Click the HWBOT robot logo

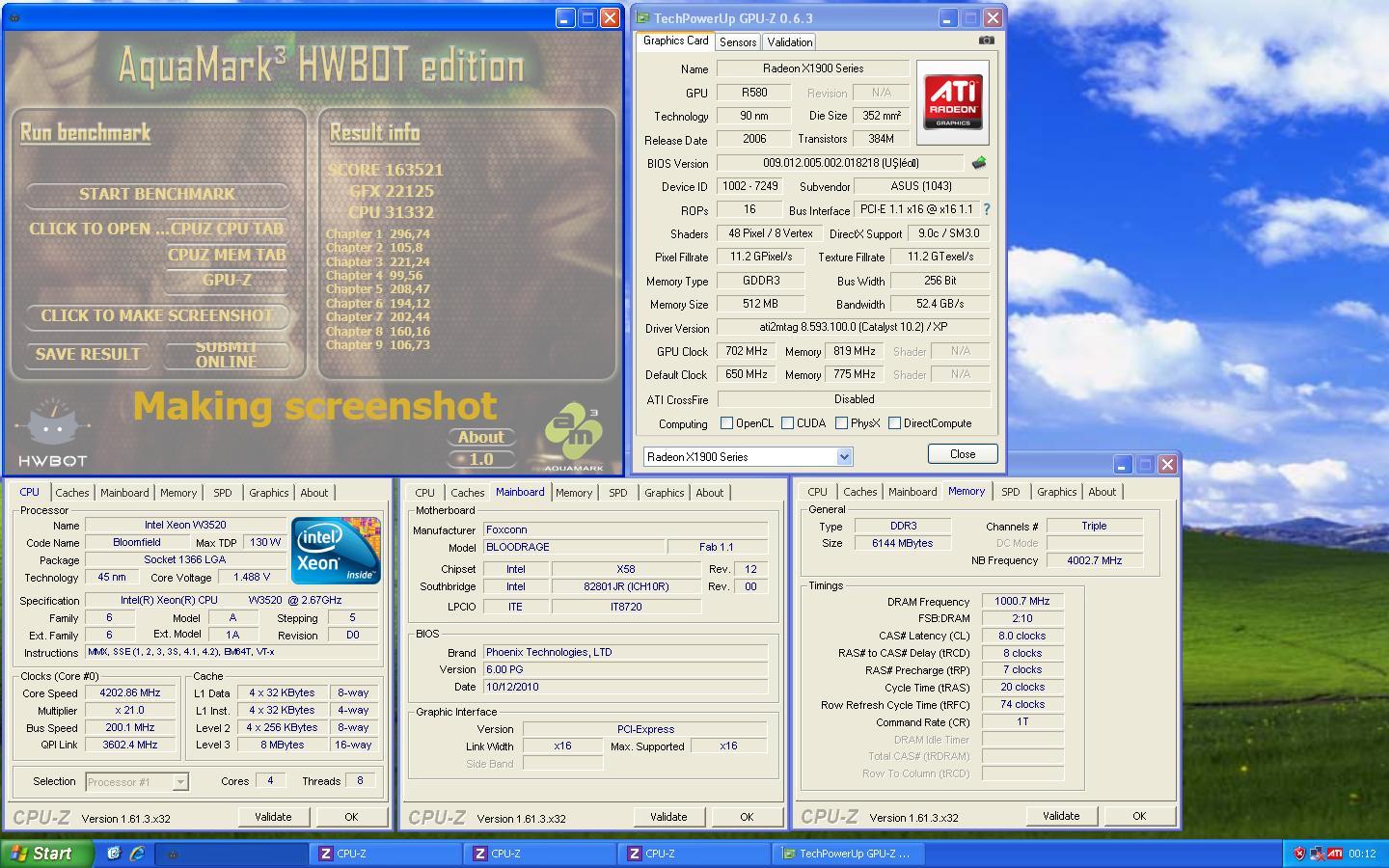click(x=53, y=433)
